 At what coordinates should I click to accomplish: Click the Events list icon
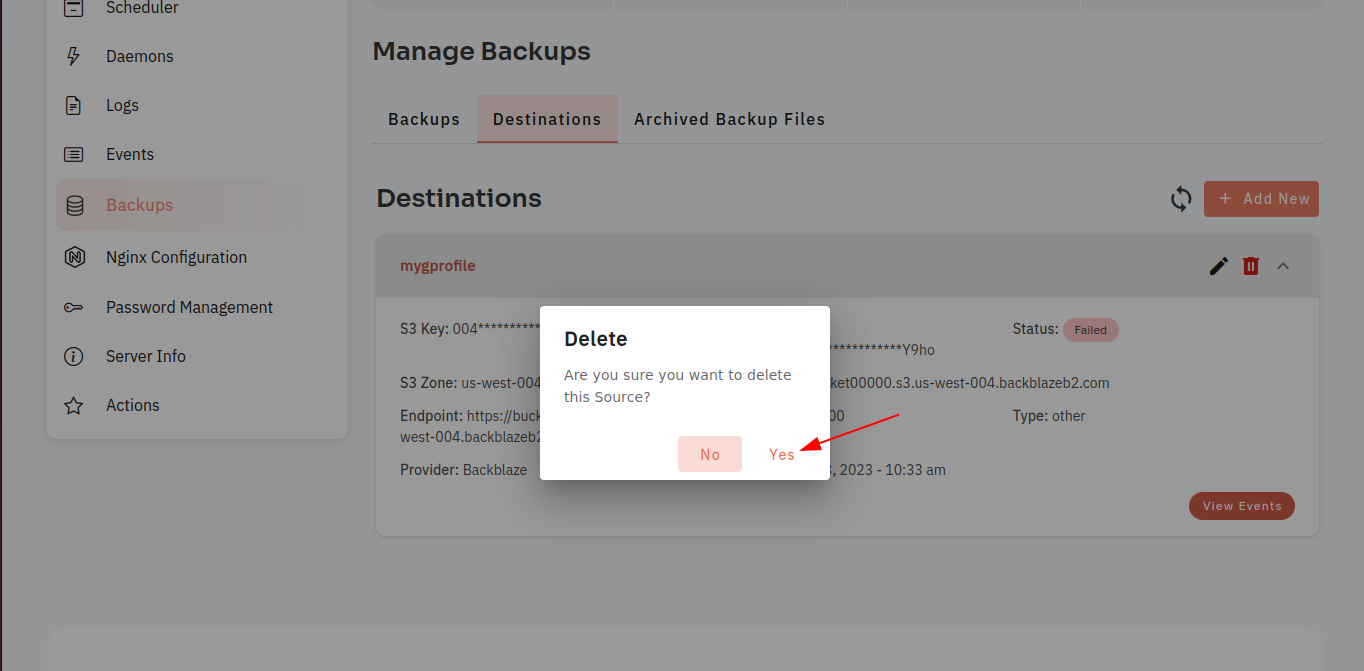[x=73, y=154]
